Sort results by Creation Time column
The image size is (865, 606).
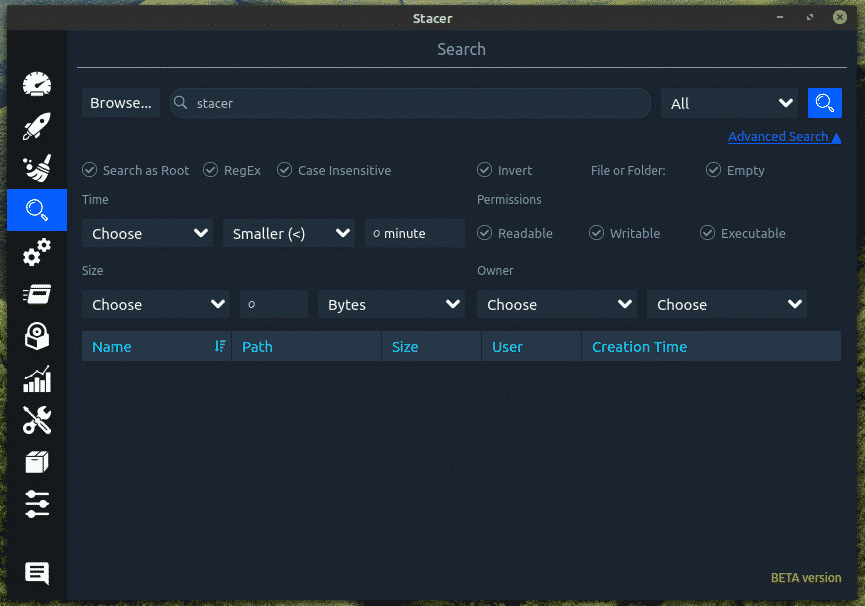coord(712,346)
